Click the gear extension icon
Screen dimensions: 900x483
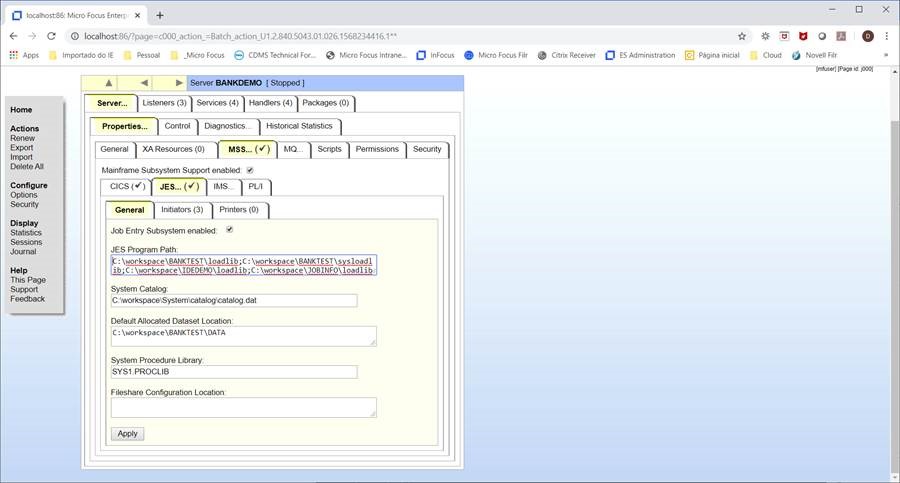tap(765, 36)
